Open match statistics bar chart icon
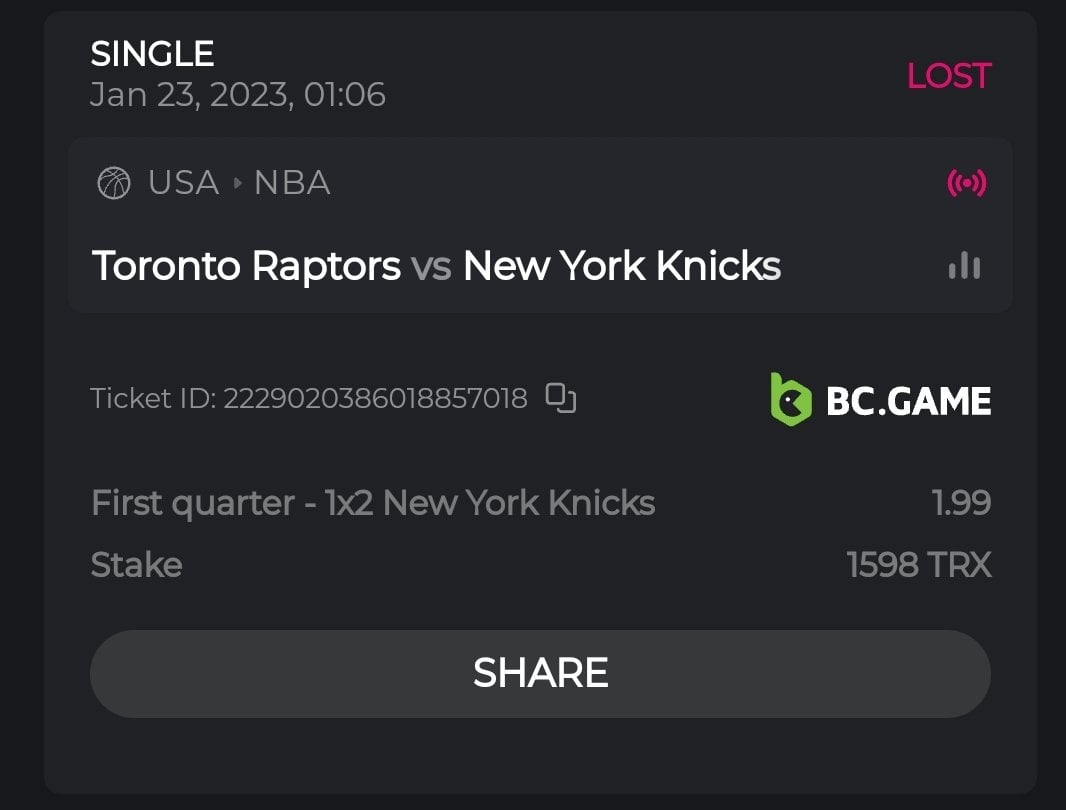This screenshot has height=810, width=1066. tap(964, 266)
